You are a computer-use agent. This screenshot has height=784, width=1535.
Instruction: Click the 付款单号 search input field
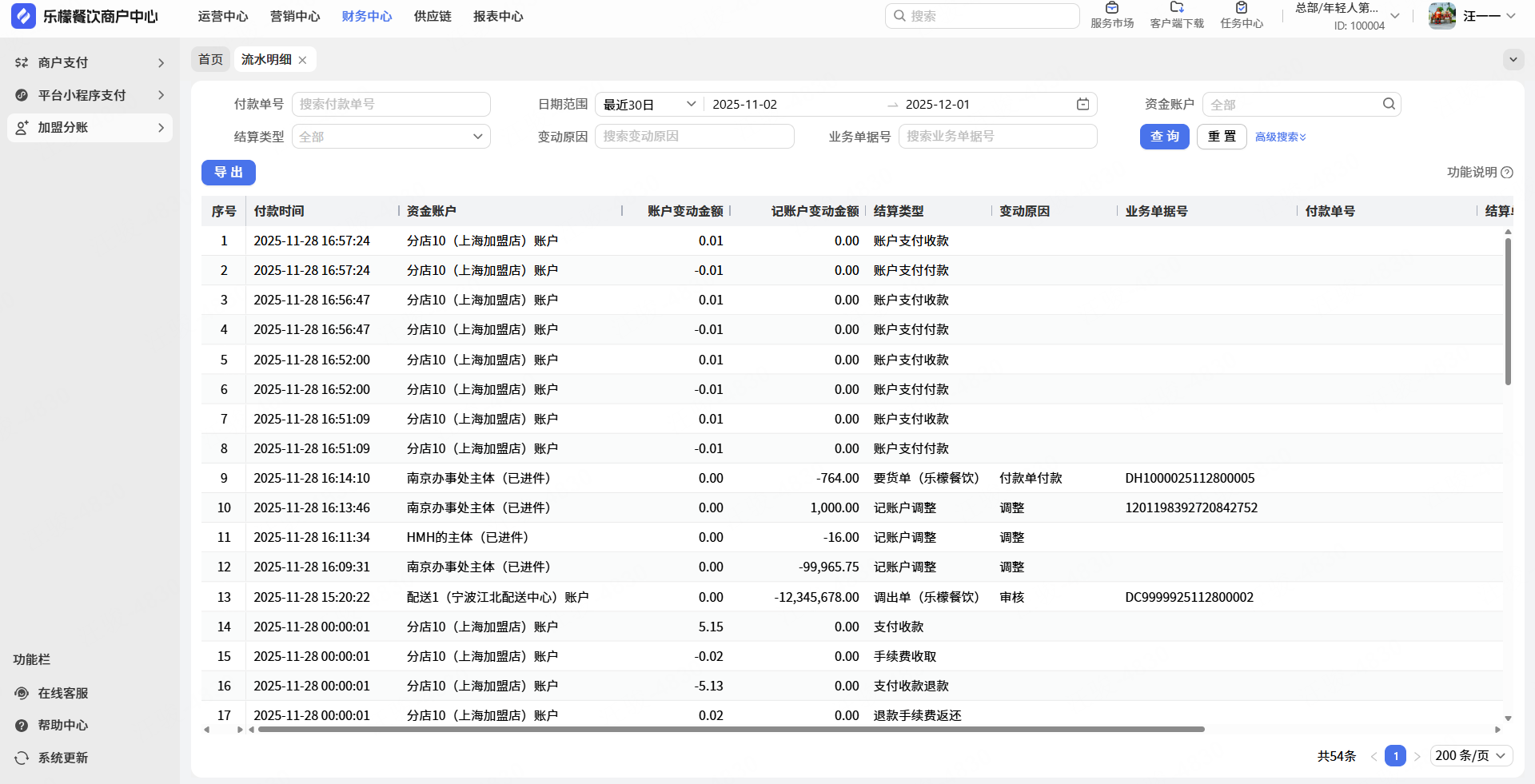coord(391,105)
